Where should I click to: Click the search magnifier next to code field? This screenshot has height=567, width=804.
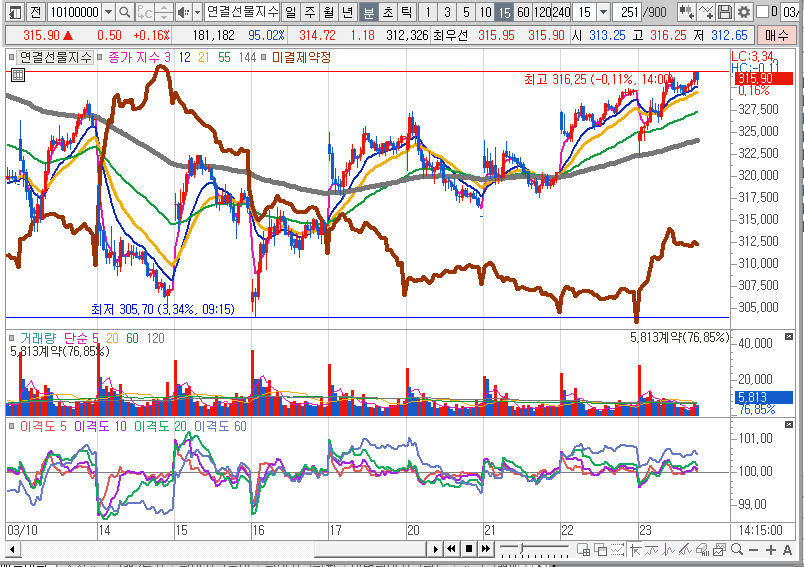coord(124,12)
